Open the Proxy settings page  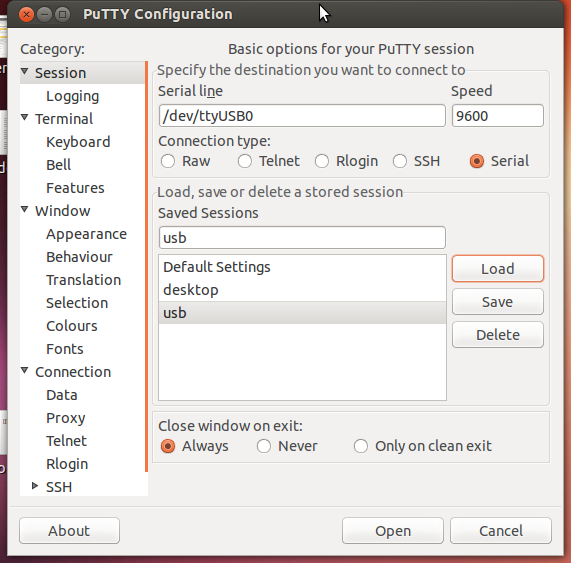66,418
